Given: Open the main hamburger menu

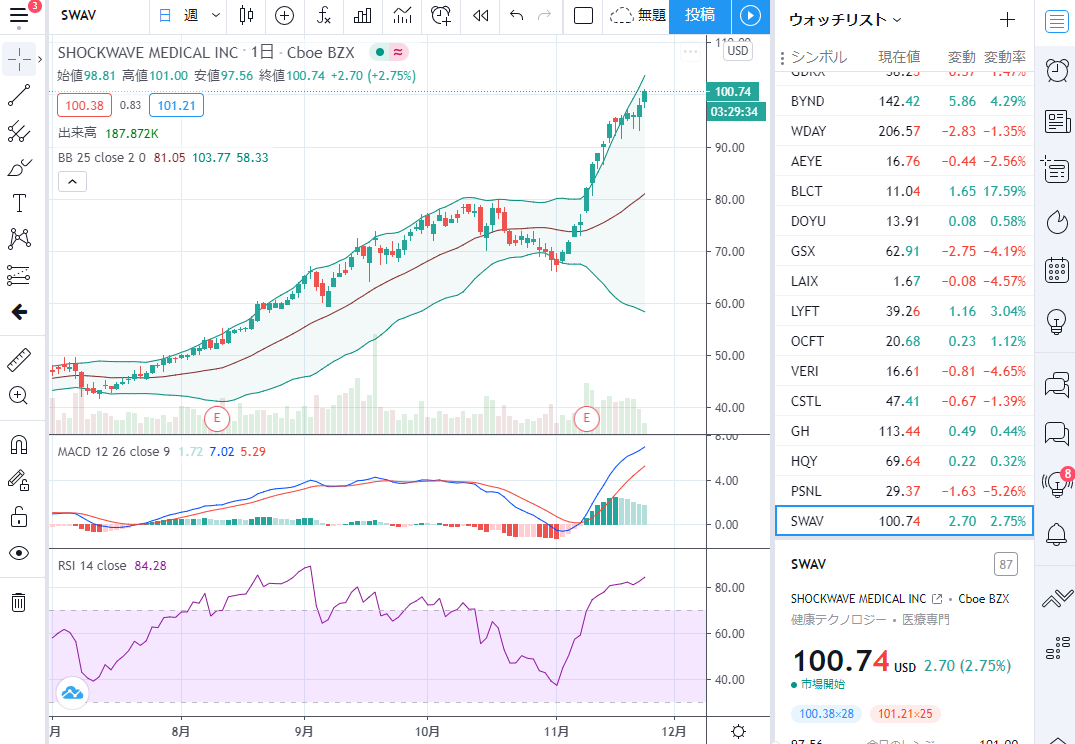Looking at the screenshot, I should [19, 14].
